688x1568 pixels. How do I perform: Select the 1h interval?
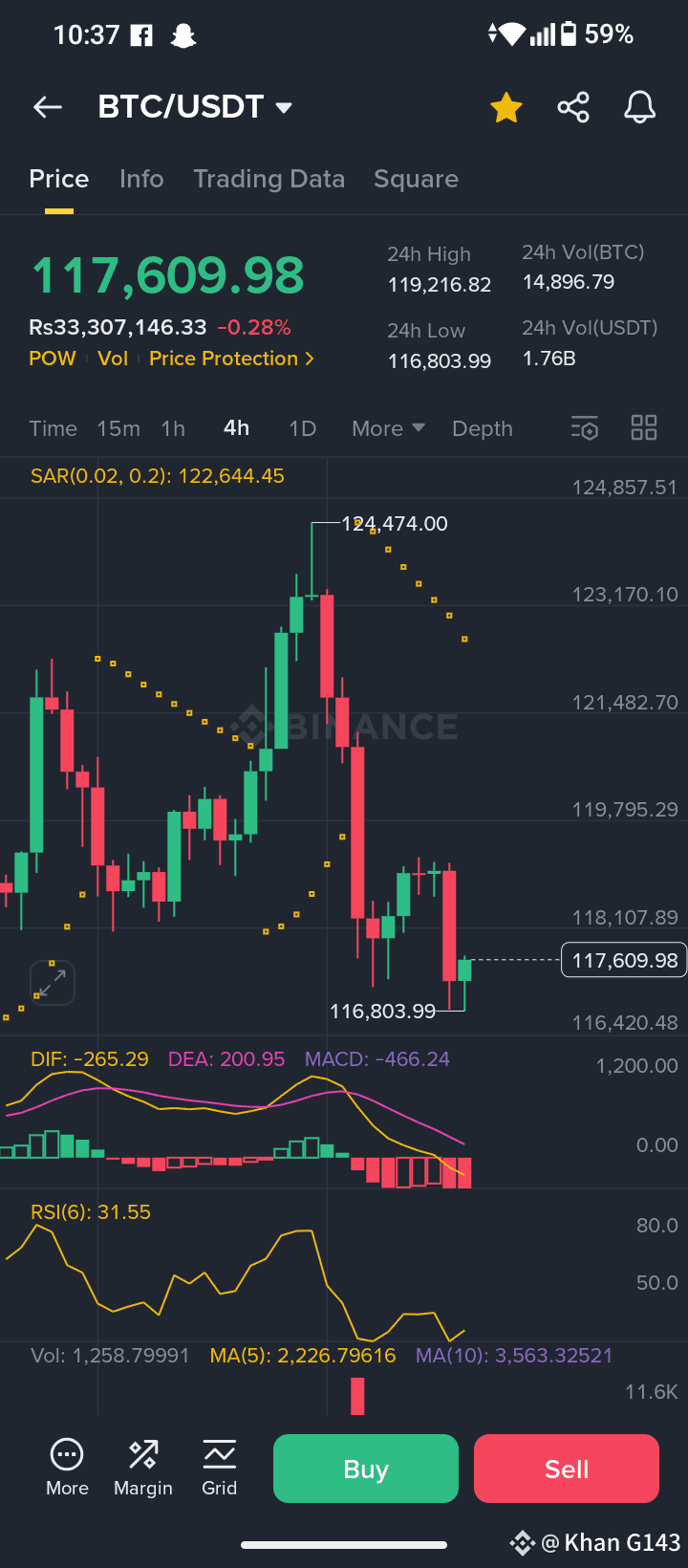(173, 428)
